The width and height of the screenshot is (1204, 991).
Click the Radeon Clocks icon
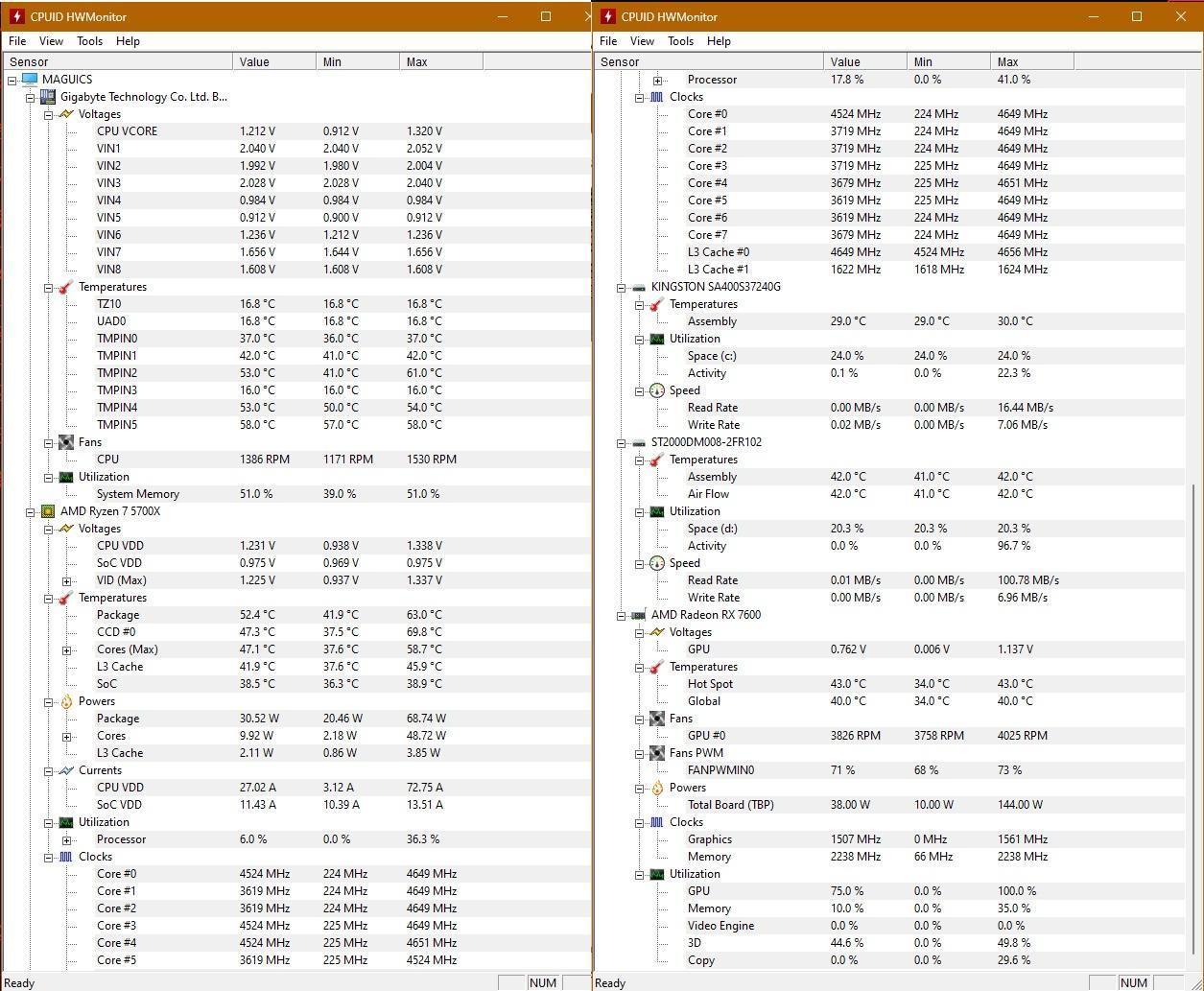click(656, 822)
